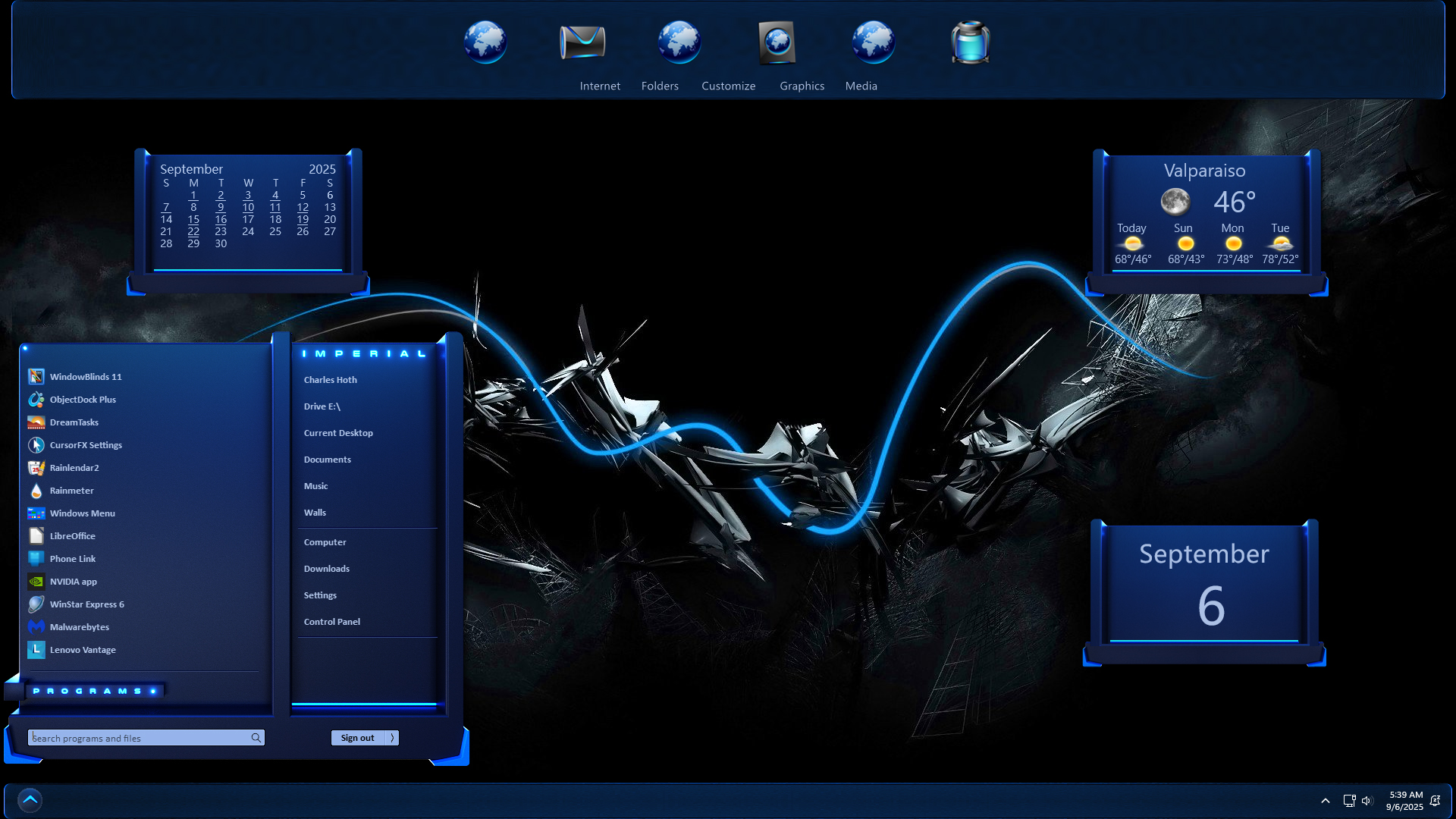Launch Rainmeter from the program list
The height and width of the screenshot is (819, 1456).
point(71,491)
